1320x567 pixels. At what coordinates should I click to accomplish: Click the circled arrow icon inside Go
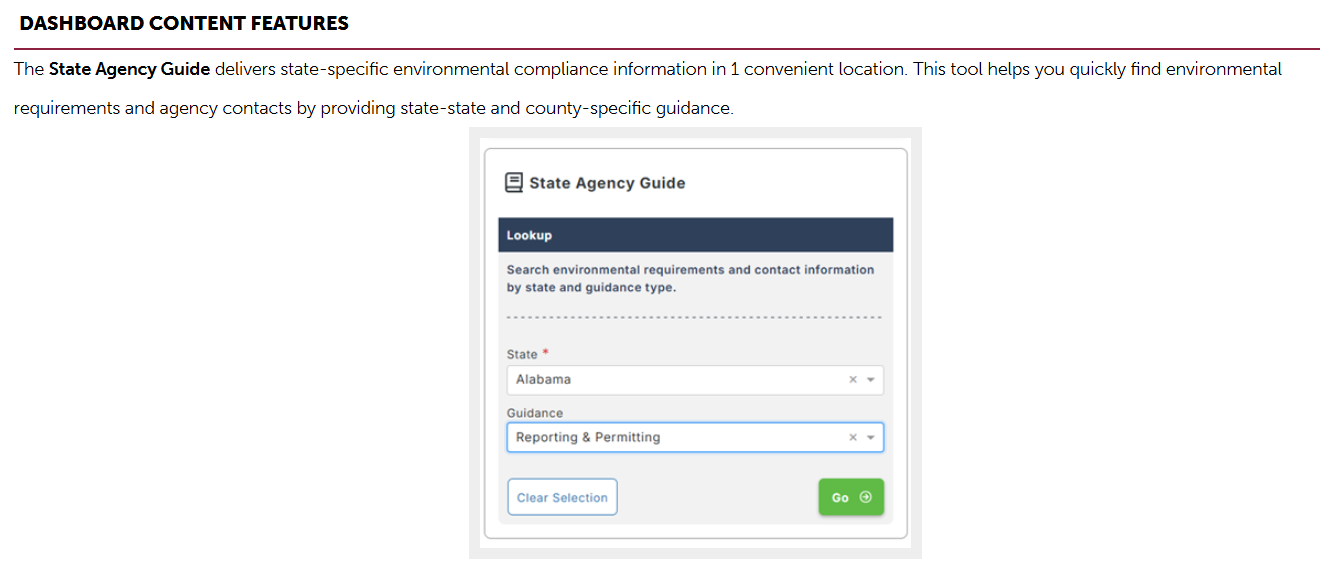pos(866,497)
